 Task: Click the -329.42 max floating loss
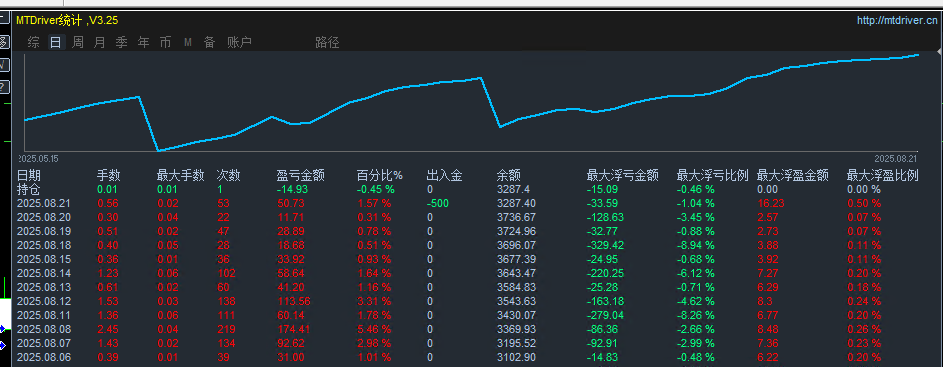click(605, 245)
